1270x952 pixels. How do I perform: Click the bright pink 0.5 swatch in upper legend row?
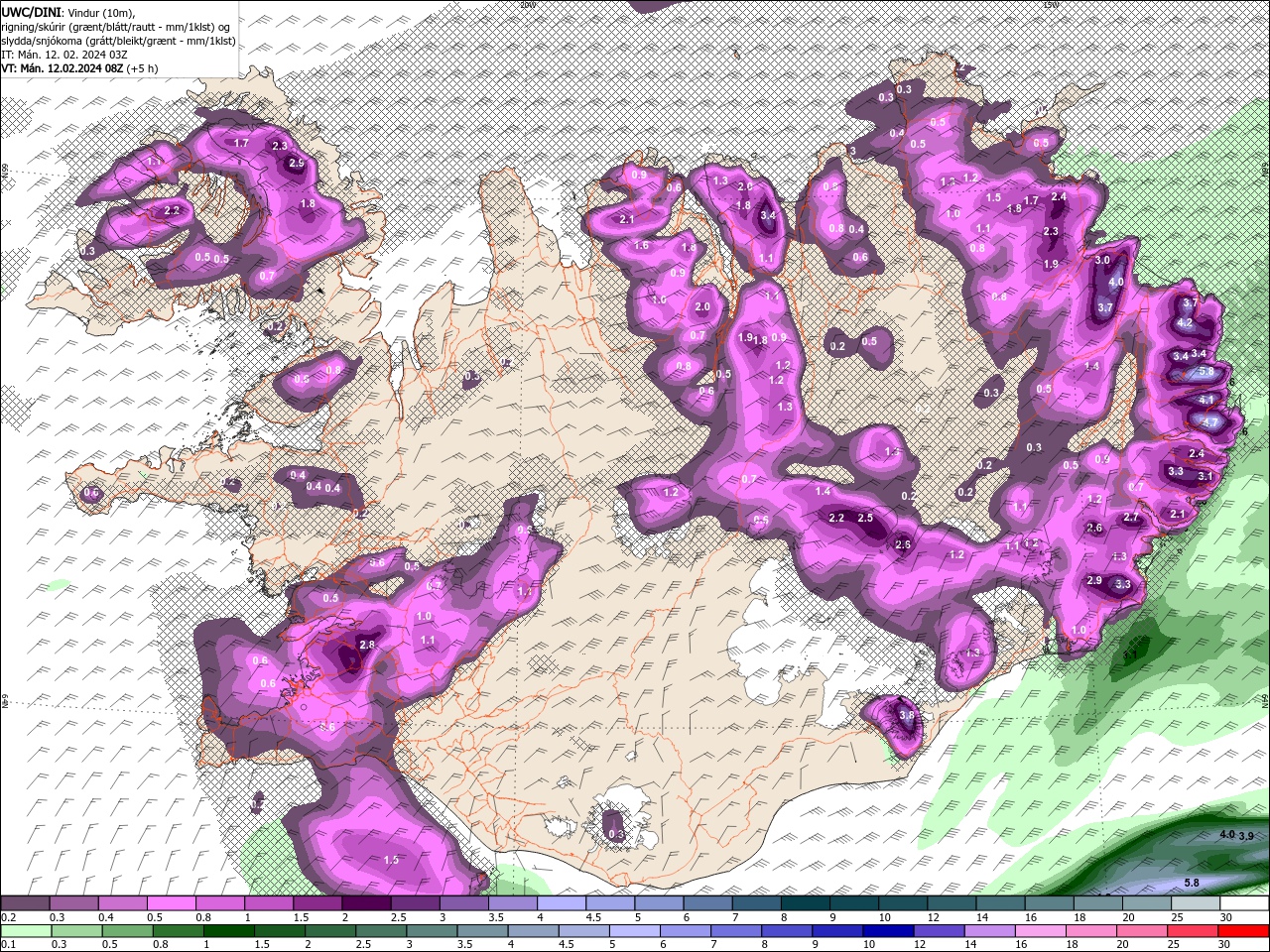pos(171,903)
